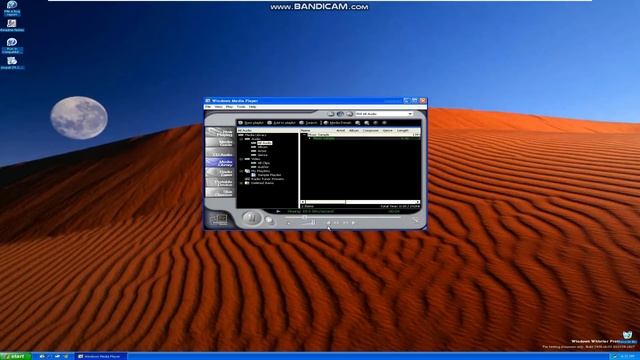Select Radio Tuner Presets in tree
This screenshot has height=360, width=640.
point(267,179)
